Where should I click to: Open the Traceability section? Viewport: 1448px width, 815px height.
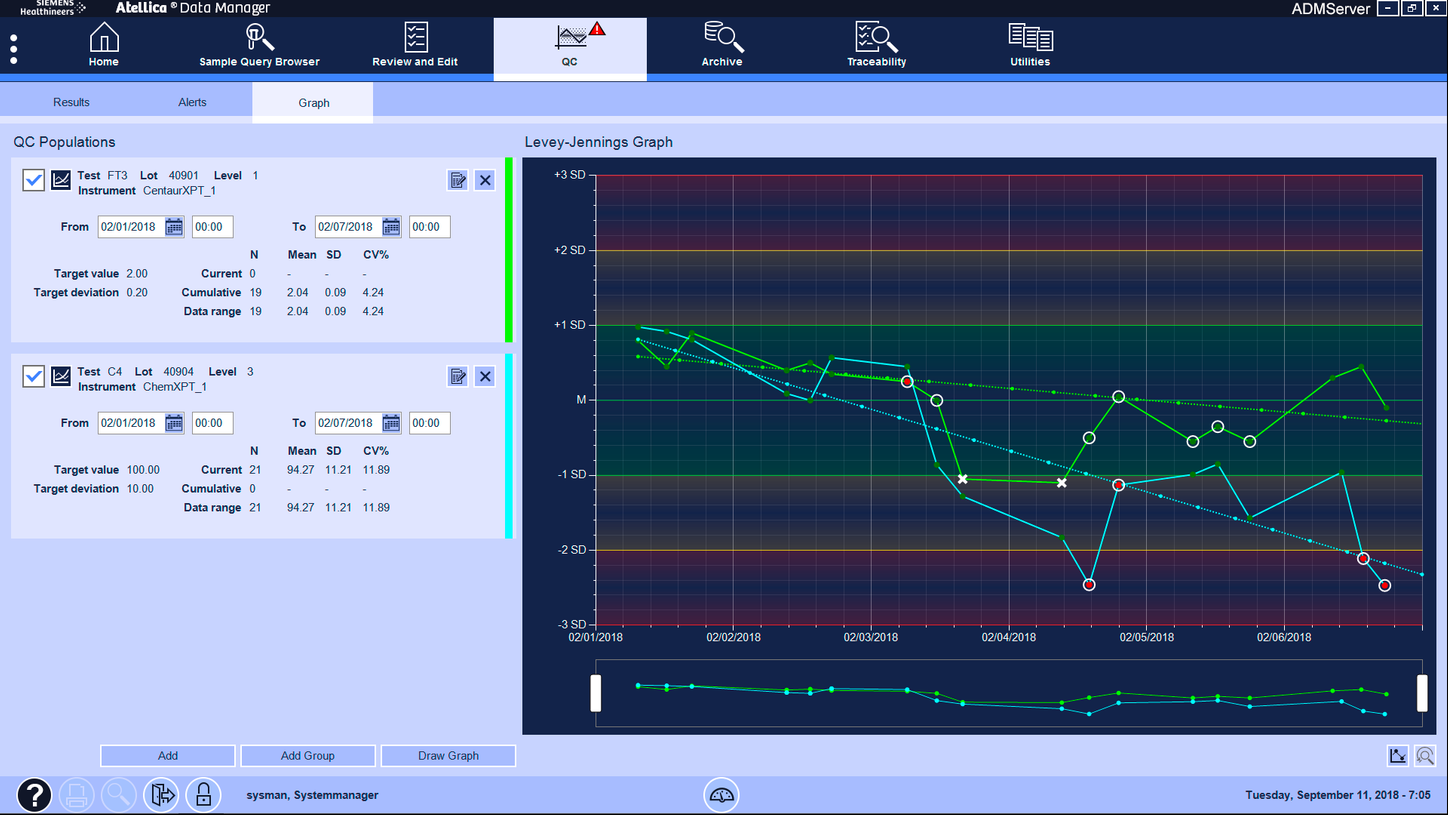tap(876, 45)
